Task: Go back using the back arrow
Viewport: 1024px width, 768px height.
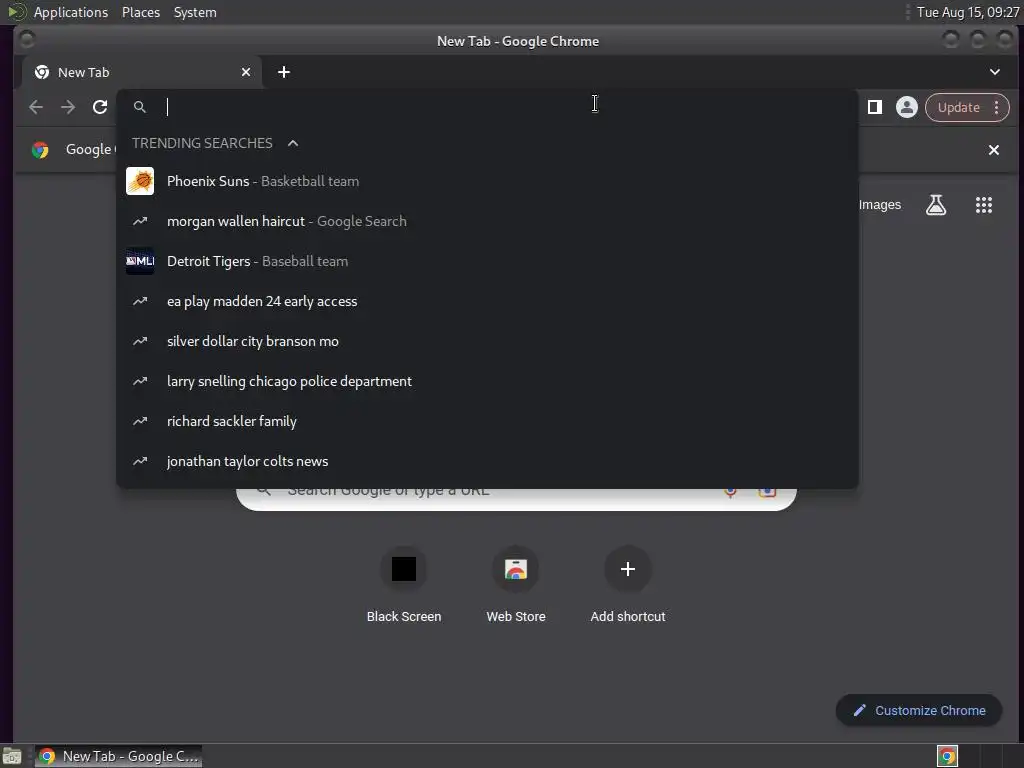Action: click(x=36, y=107)
